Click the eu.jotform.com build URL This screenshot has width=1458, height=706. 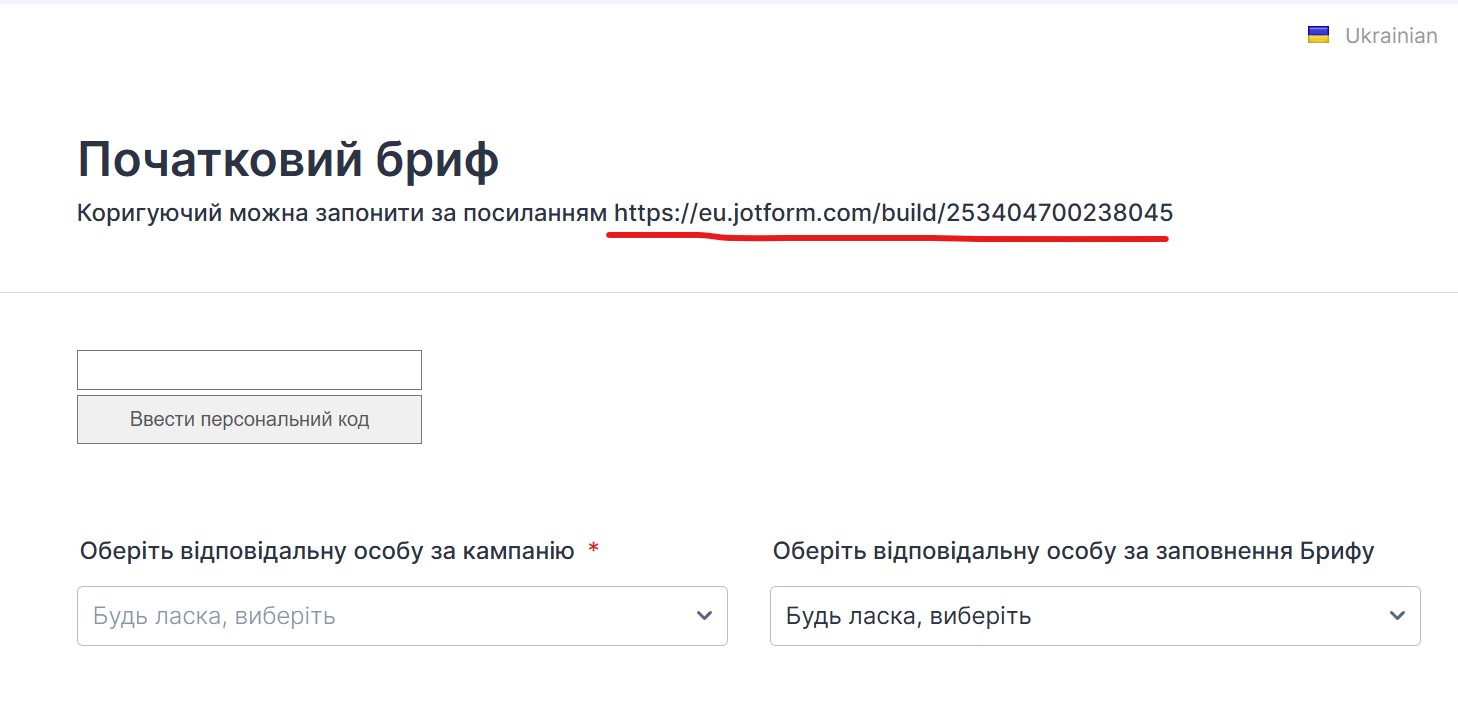(892, 213)
